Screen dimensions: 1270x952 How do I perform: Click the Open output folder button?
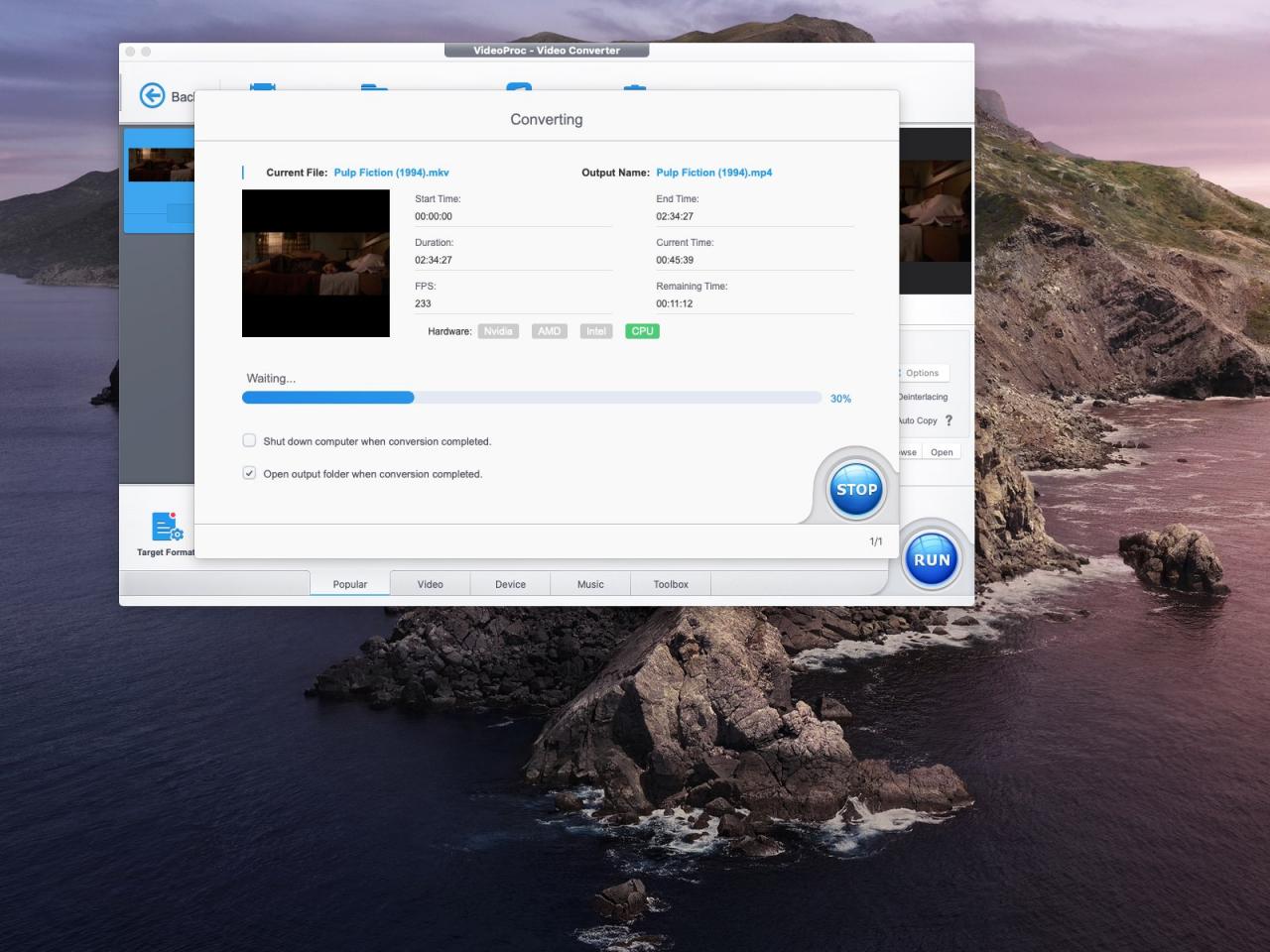pyautogui.click(x=942, y=452)
